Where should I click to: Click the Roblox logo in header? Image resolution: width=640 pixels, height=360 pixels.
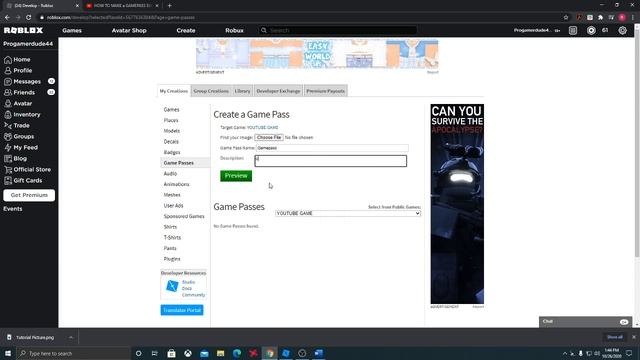[23, 30]
